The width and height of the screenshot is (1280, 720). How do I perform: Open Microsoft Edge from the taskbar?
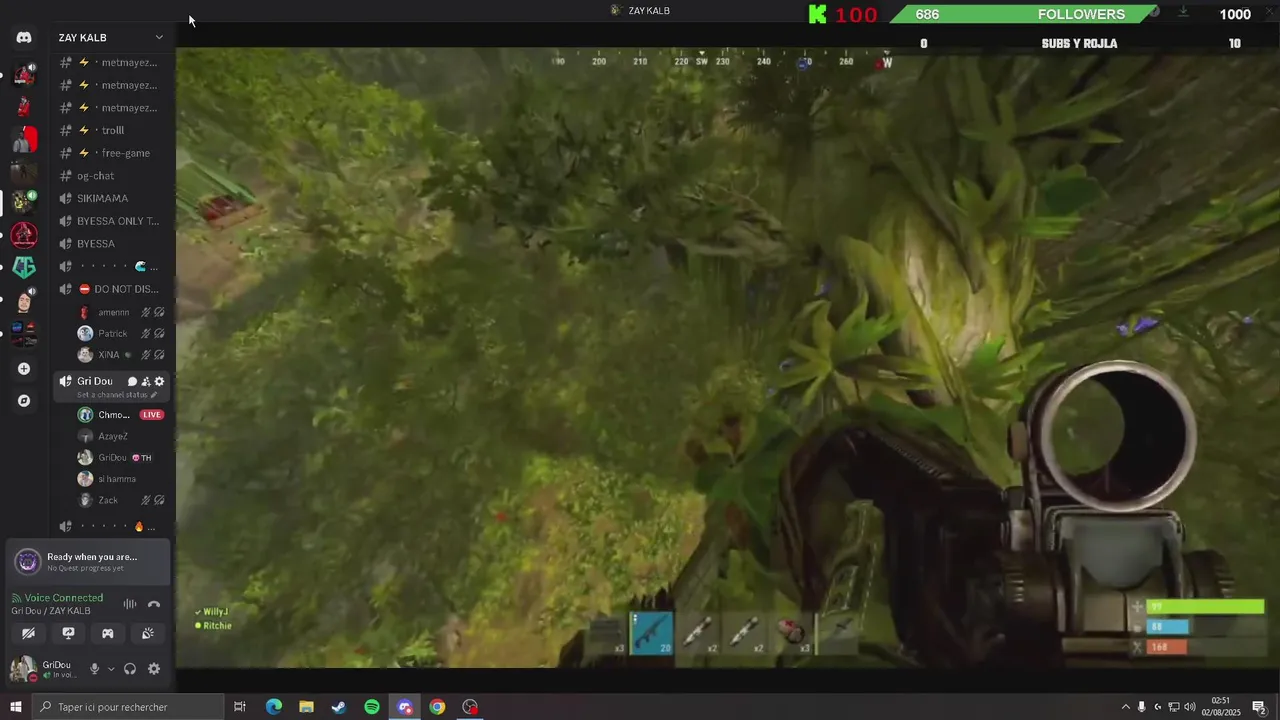(x=273, y=707)
